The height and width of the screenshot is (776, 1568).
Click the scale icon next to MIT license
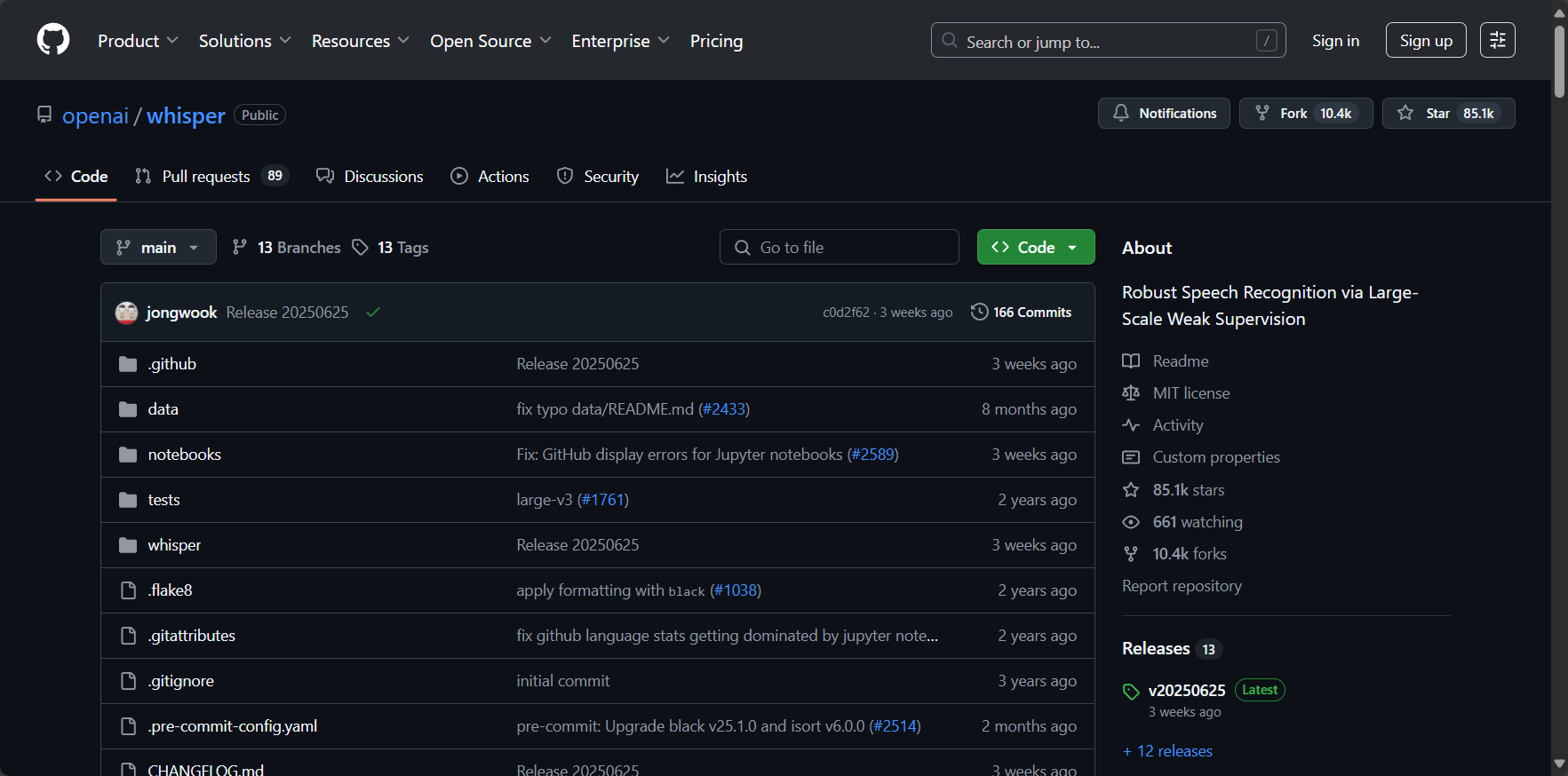[1131, 393]
